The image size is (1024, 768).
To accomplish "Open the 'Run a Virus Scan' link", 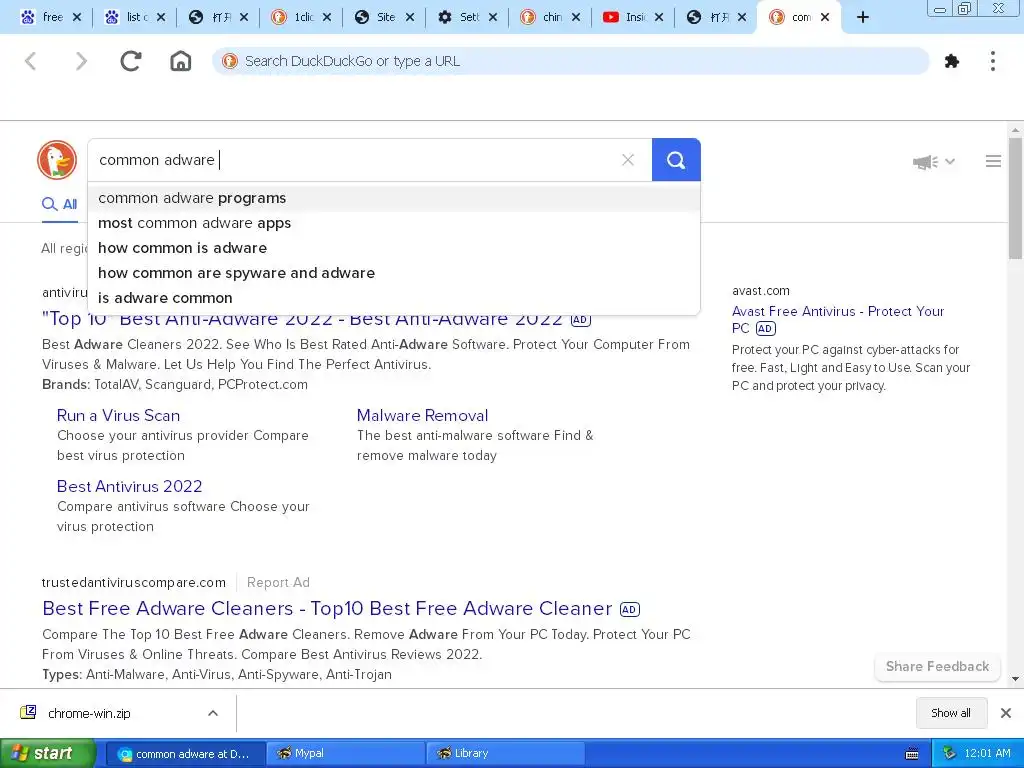I will point(118,415).
